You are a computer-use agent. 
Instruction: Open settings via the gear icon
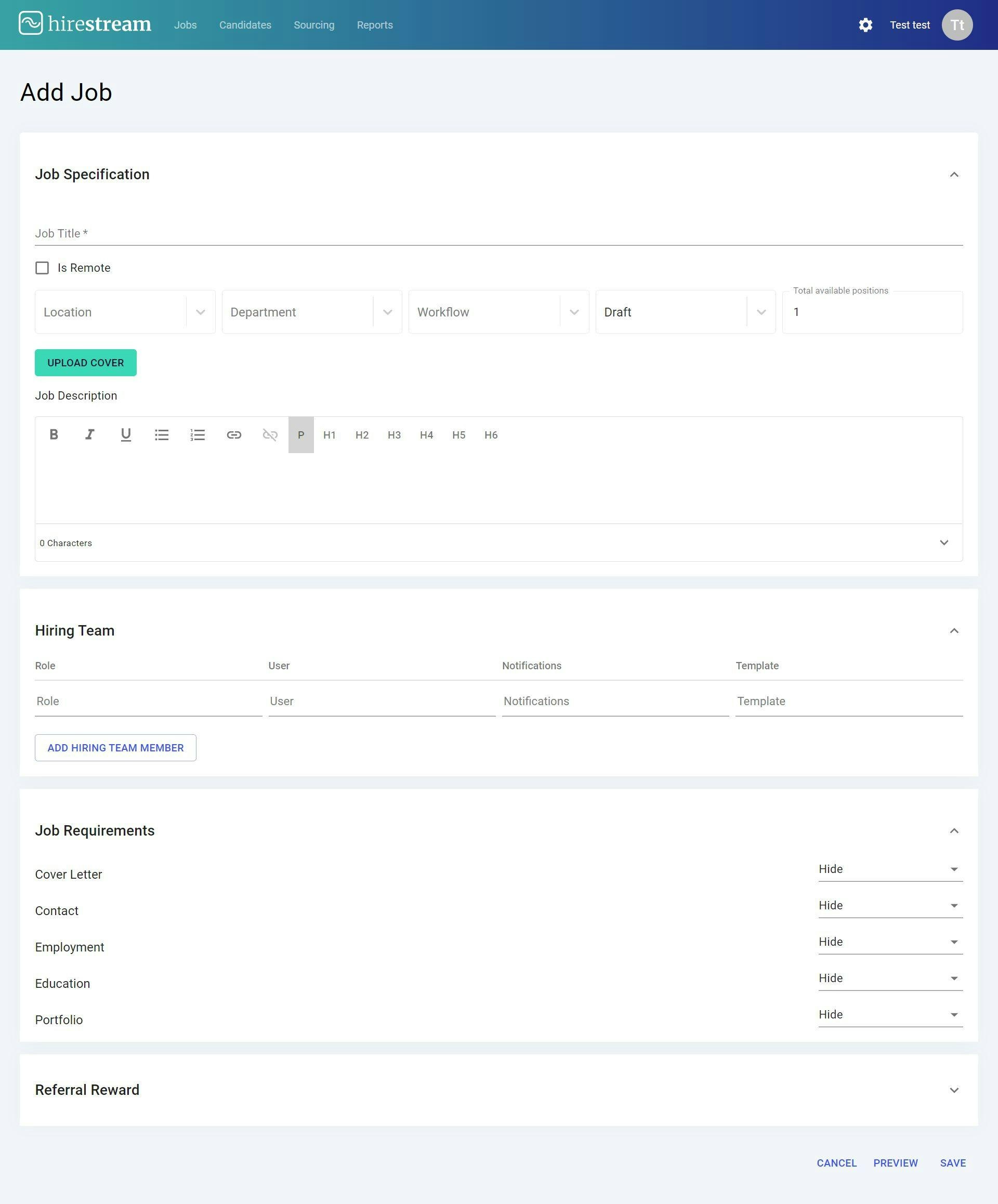coord(866,24)
